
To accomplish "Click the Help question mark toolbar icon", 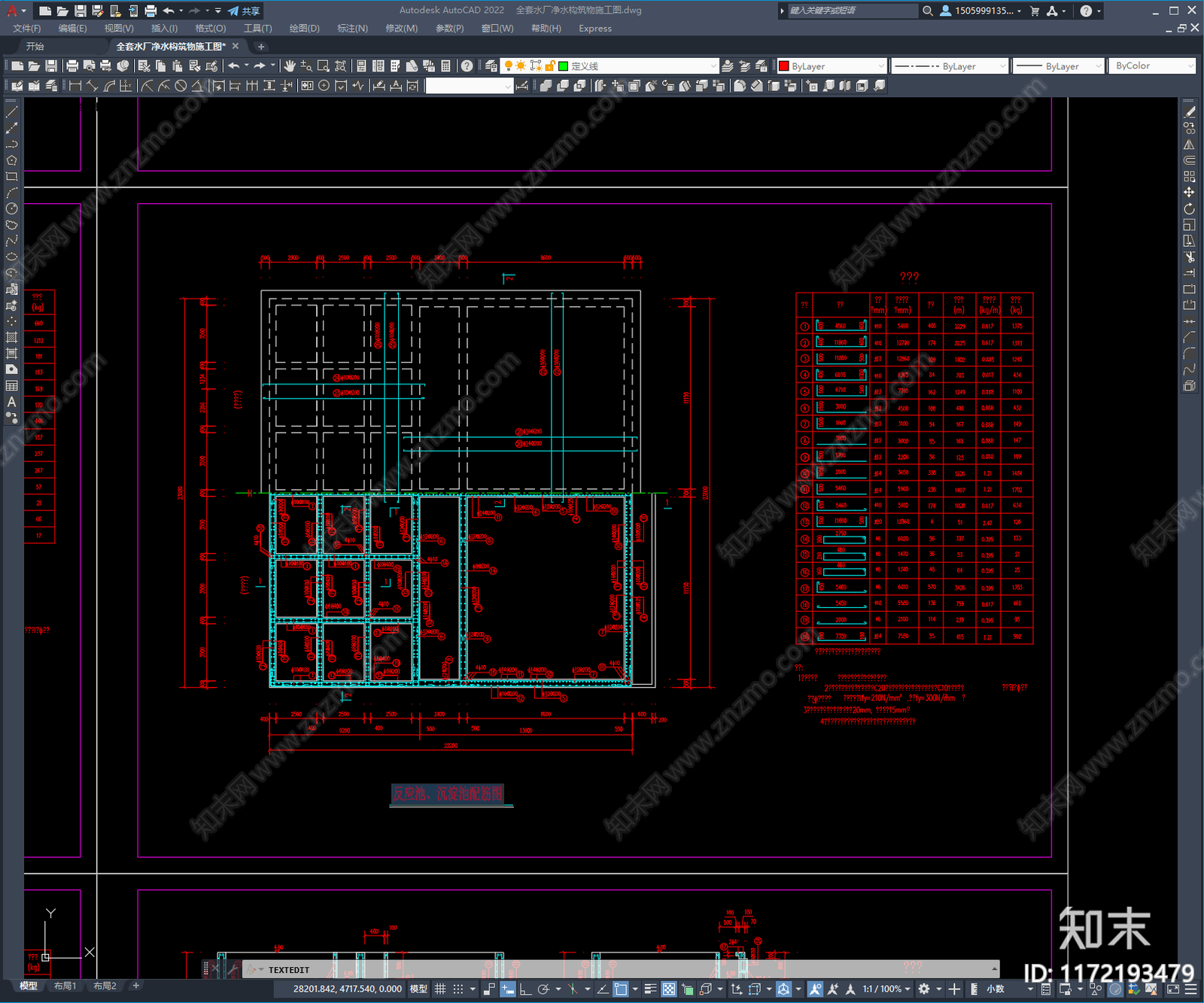I will point(467,66).
